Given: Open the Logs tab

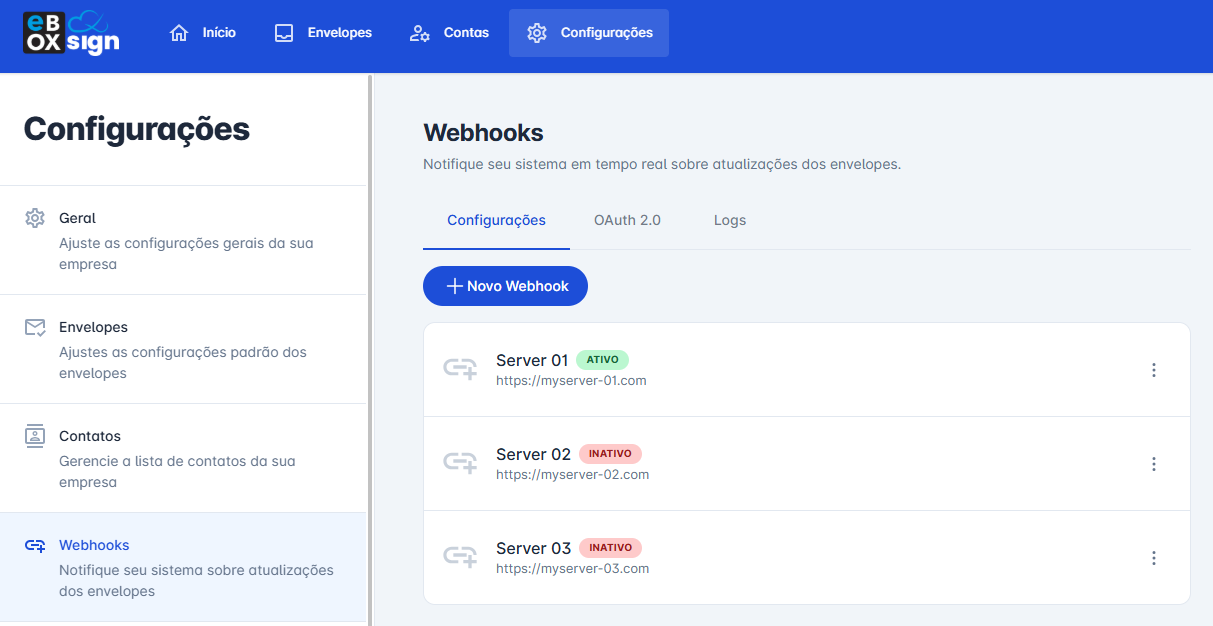Looking at the screenshot, I should [729, 220].
